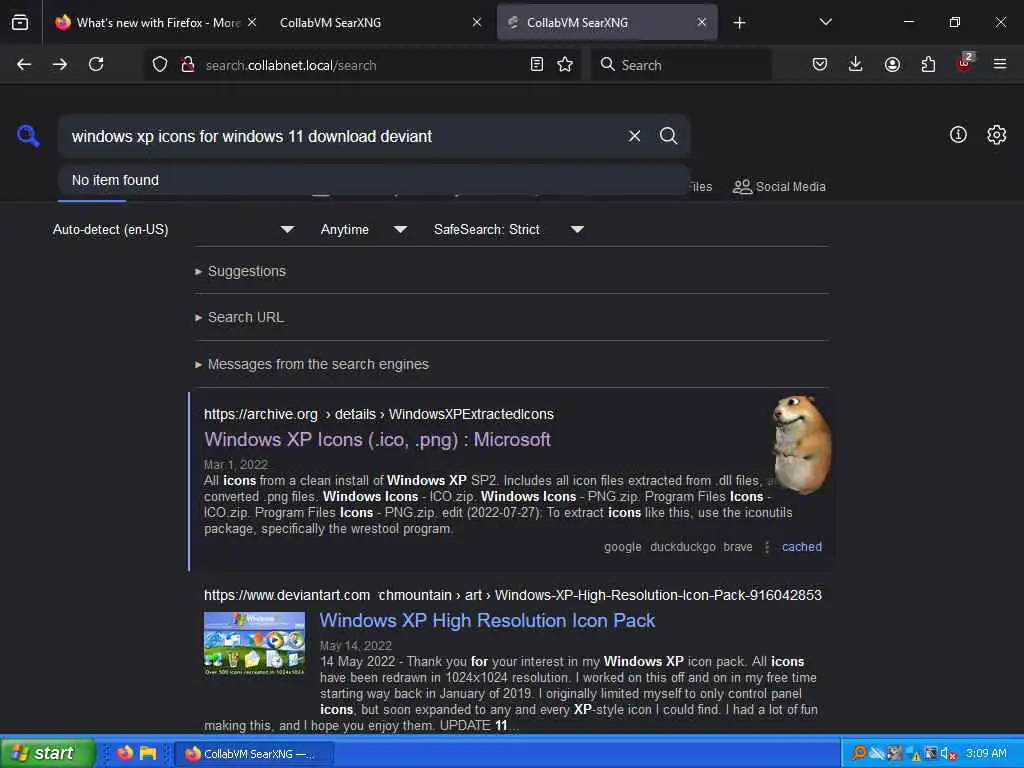Image resolution: width=1024 pixels, height=768 pixels.
Task: Focus the address bar URL field
Action: coord(362,65)
